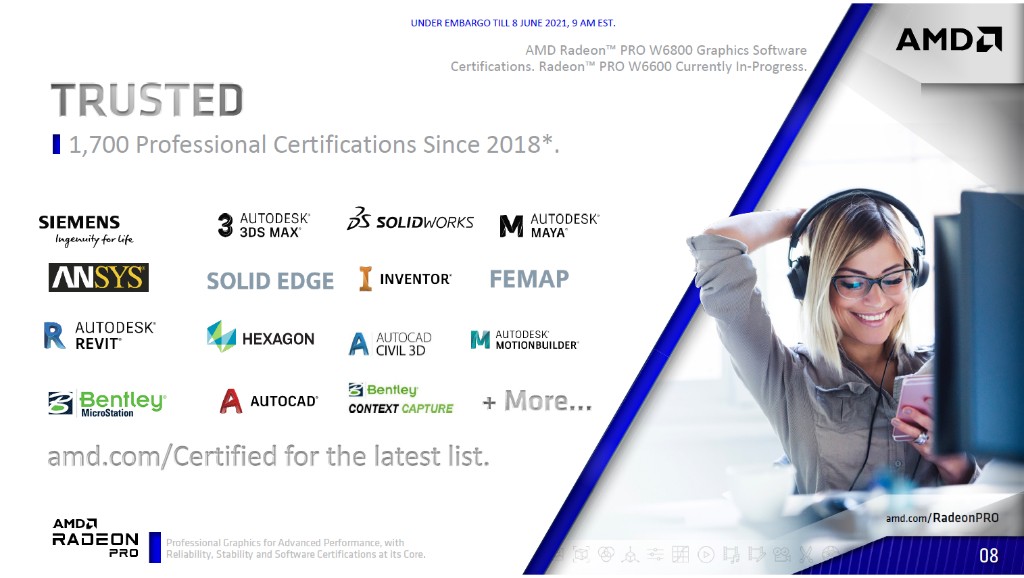The height and width of the screenshot is (578, 1024).
Task: Select the Siemens Ingenuity for Life logo
Action: pos(86,230)
